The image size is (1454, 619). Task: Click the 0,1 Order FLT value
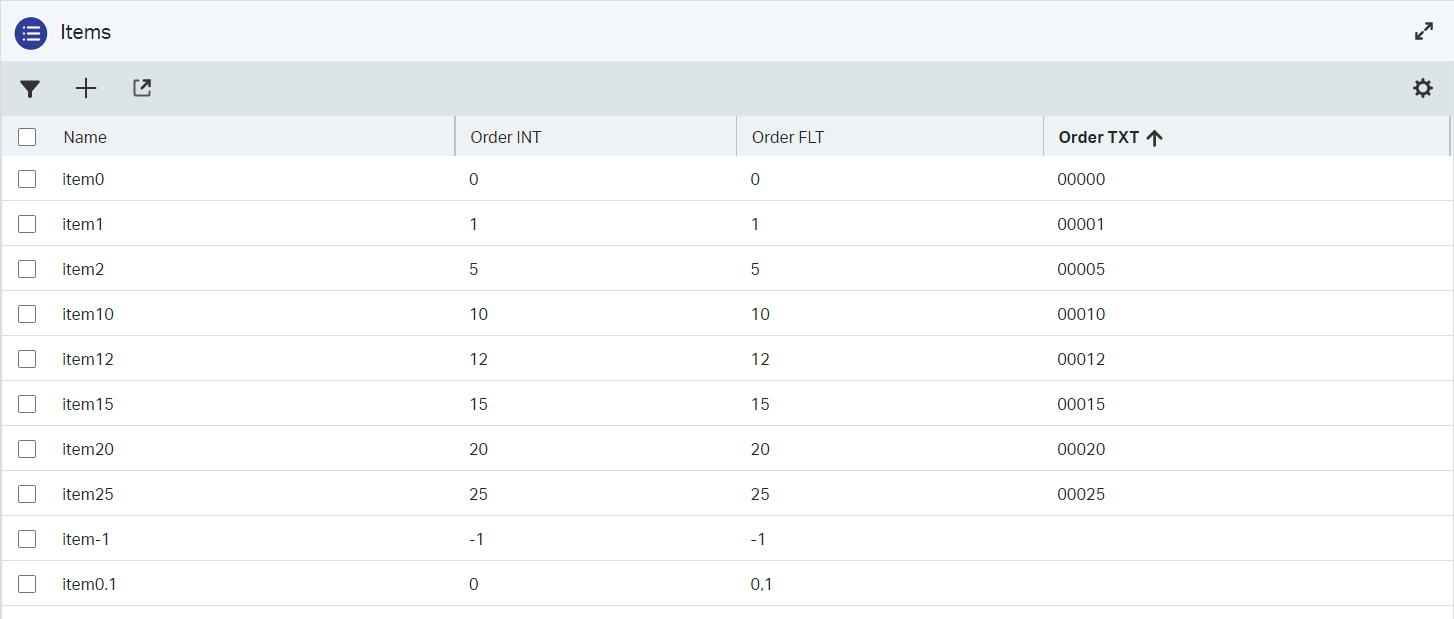761,584
